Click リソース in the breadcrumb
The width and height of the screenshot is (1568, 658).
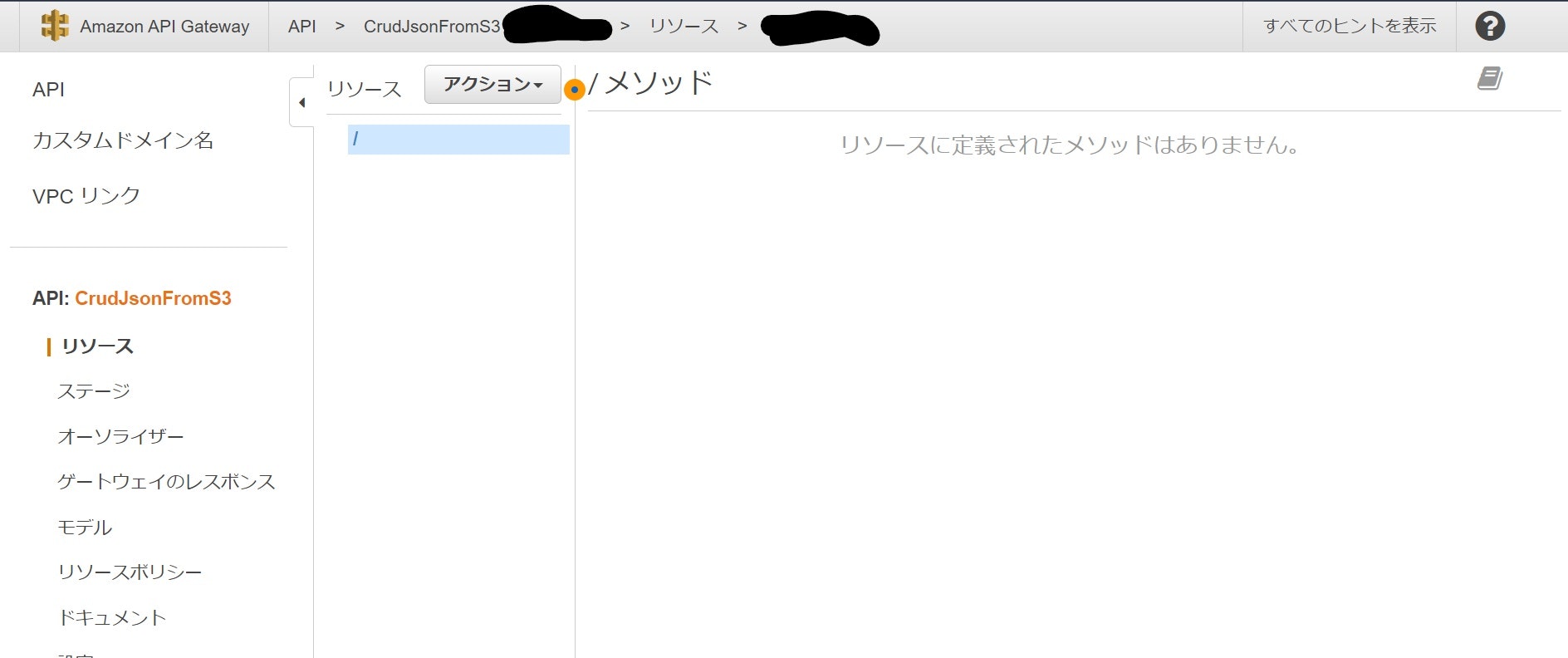684,27
